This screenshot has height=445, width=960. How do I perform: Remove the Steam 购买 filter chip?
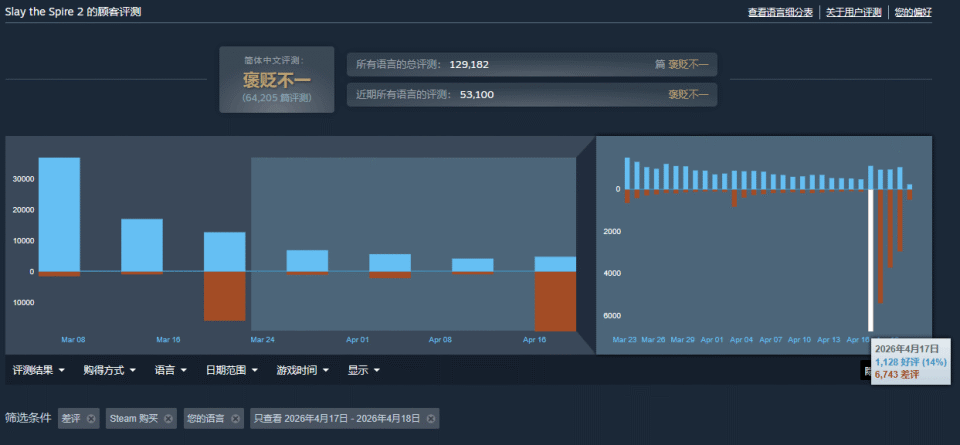169,418
